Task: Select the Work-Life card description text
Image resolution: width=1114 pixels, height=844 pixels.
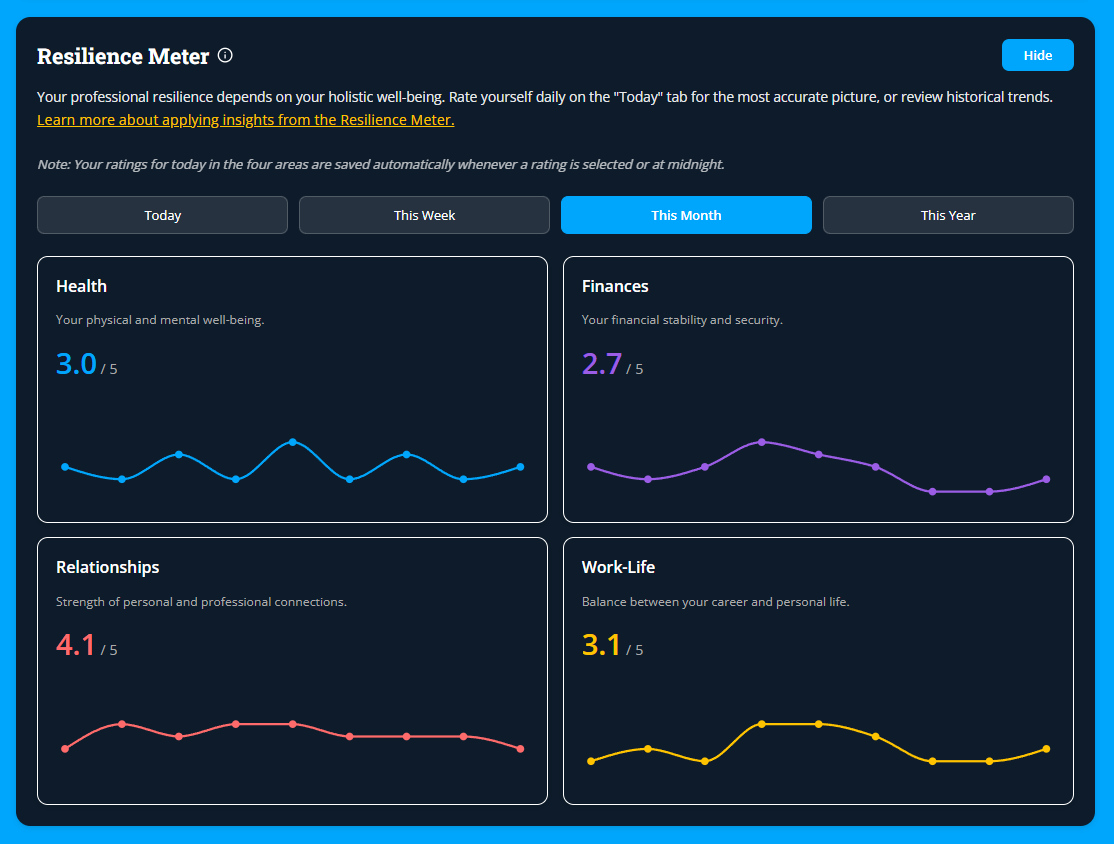Action: pyautogui.click(x=716, y=601)
